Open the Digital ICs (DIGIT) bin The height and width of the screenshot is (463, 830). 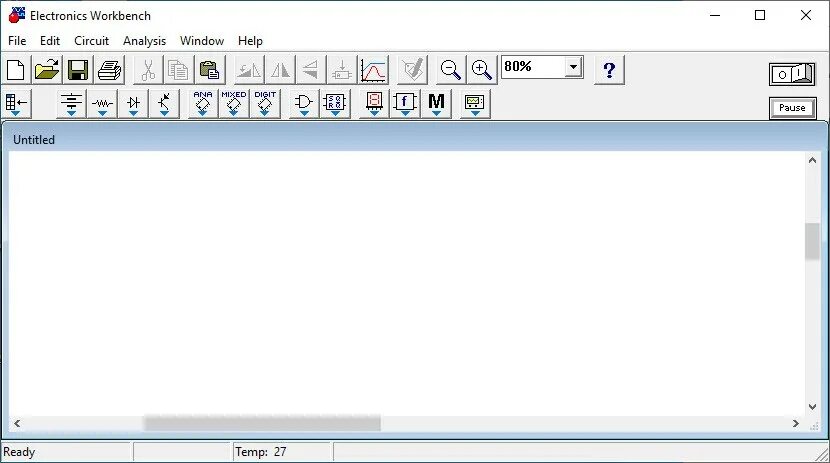(x=265, y=104)
